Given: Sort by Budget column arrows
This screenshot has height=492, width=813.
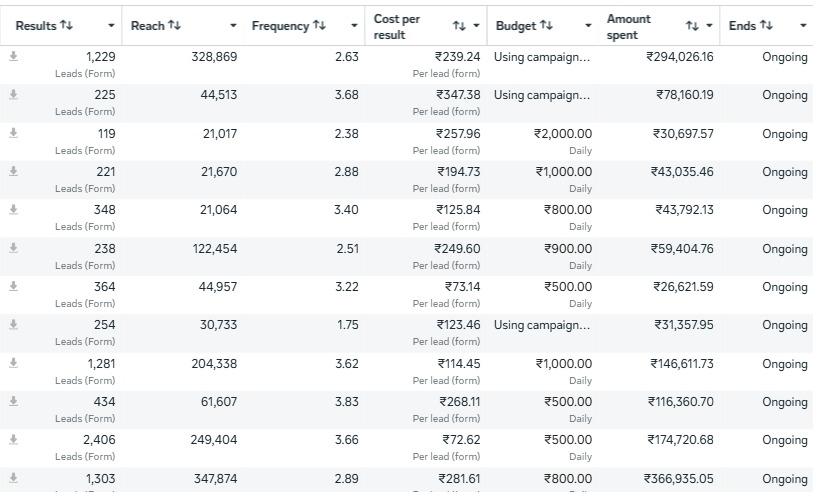Looking at the screenshot, I should tap(546, 25).
